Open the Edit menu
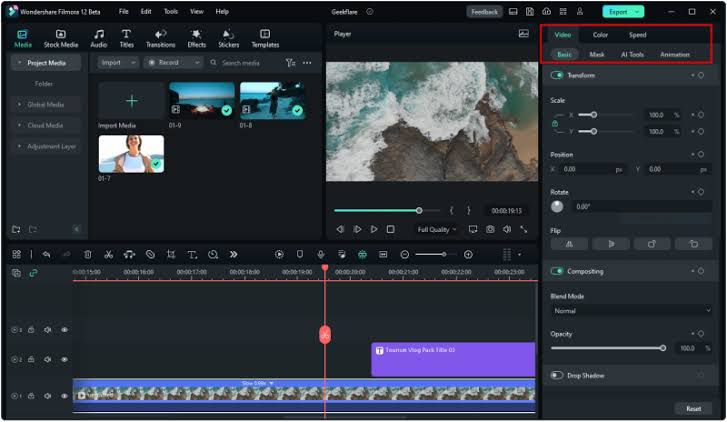 pos(146,12)
